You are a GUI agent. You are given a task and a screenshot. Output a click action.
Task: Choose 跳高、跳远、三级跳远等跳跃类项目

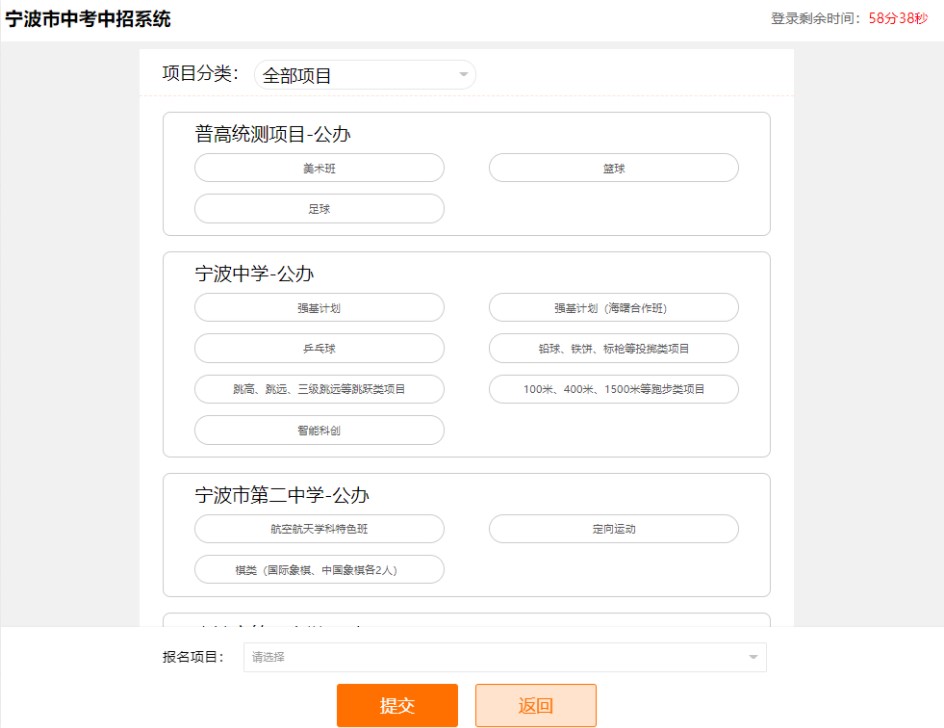pos(319,389)
